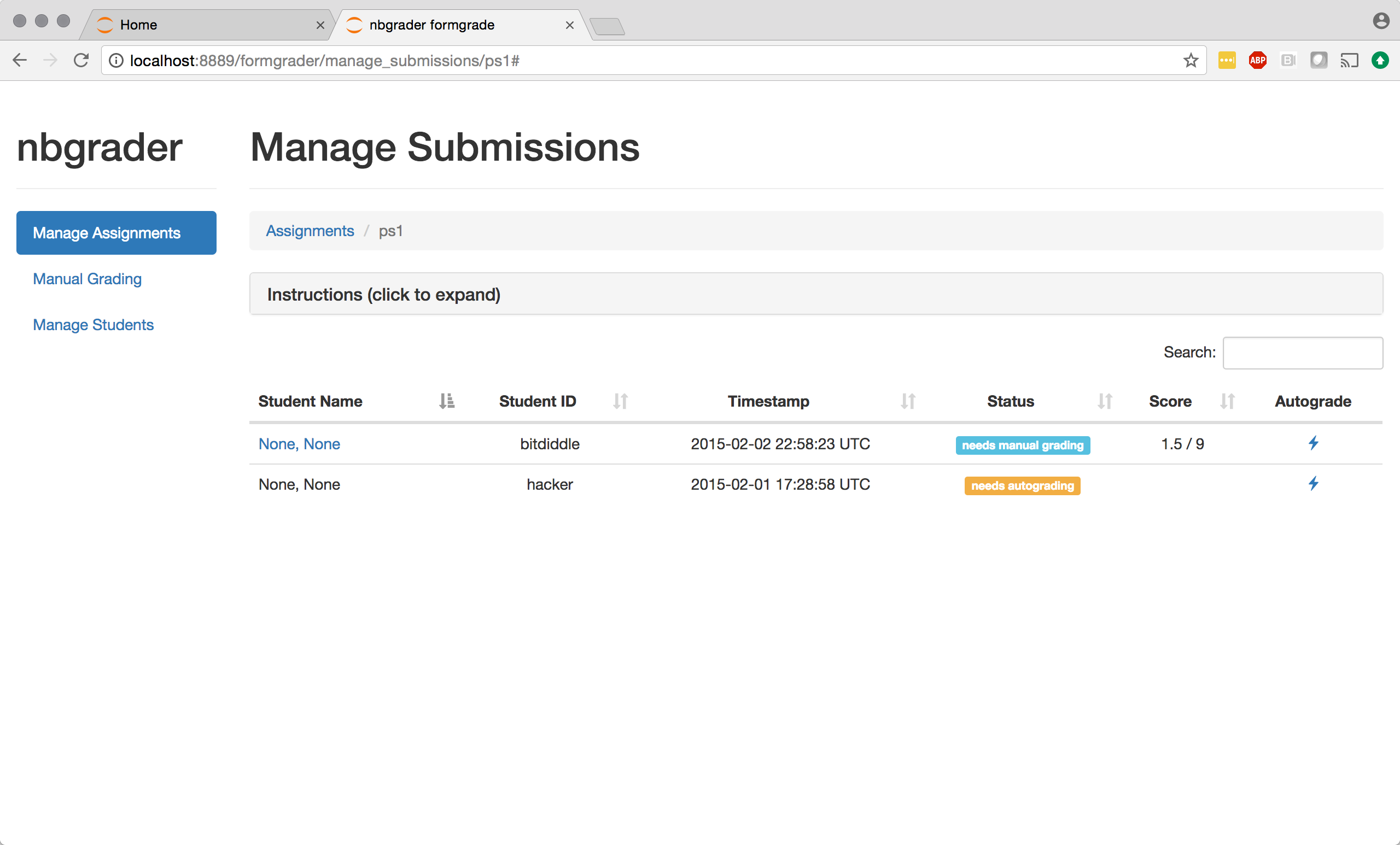The width and height of the screenshot is (1400, 845).
Task: Sort table by Student Name
Action: tap(310, 401)
